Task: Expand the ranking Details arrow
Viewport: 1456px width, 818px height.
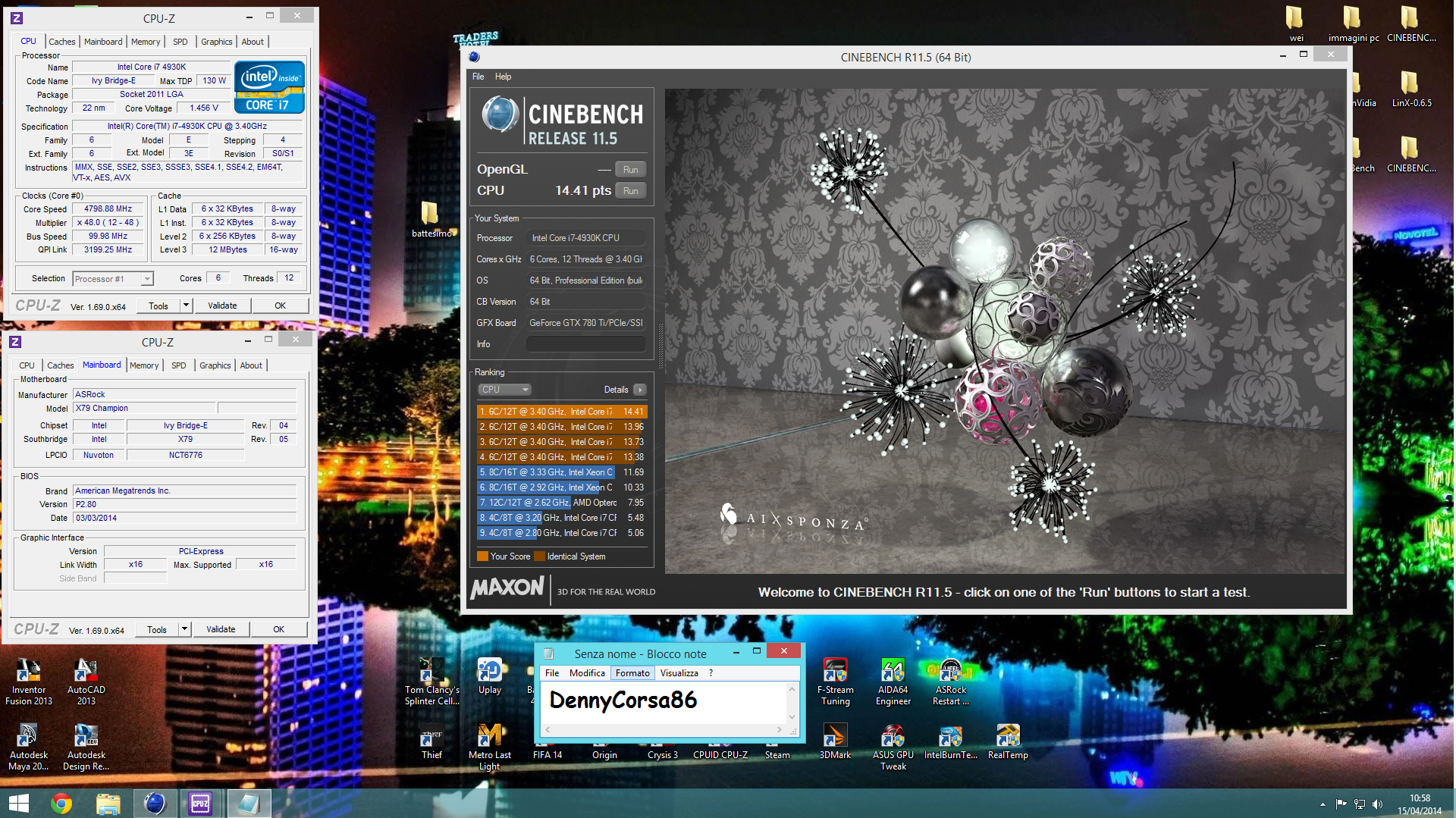Action: point(640,390)
